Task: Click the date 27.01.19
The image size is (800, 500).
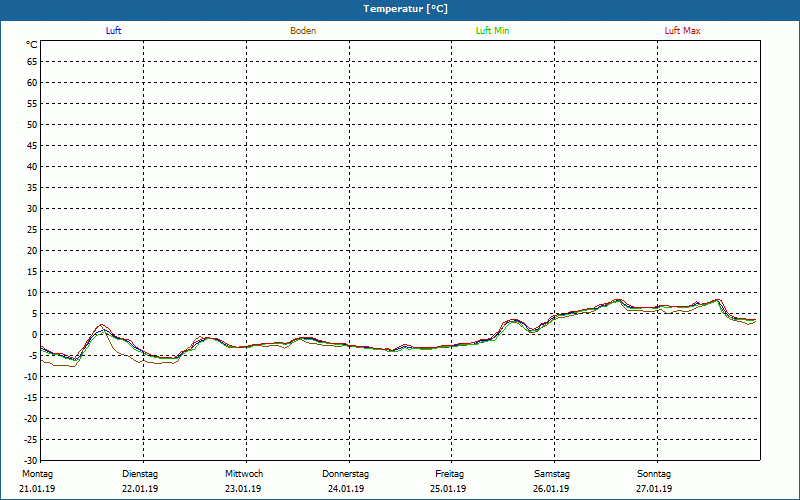Action: 654,489
